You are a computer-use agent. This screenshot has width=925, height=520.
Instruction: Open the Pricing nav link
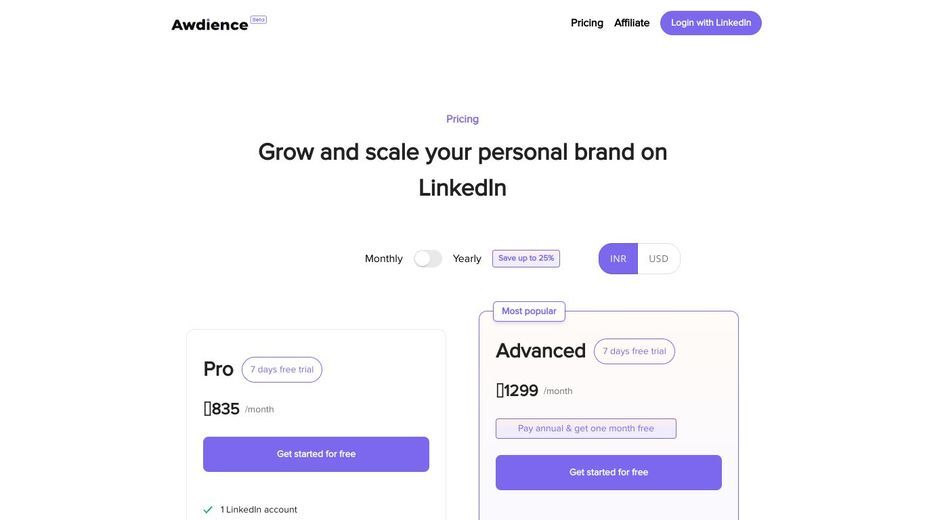[587, 23]
